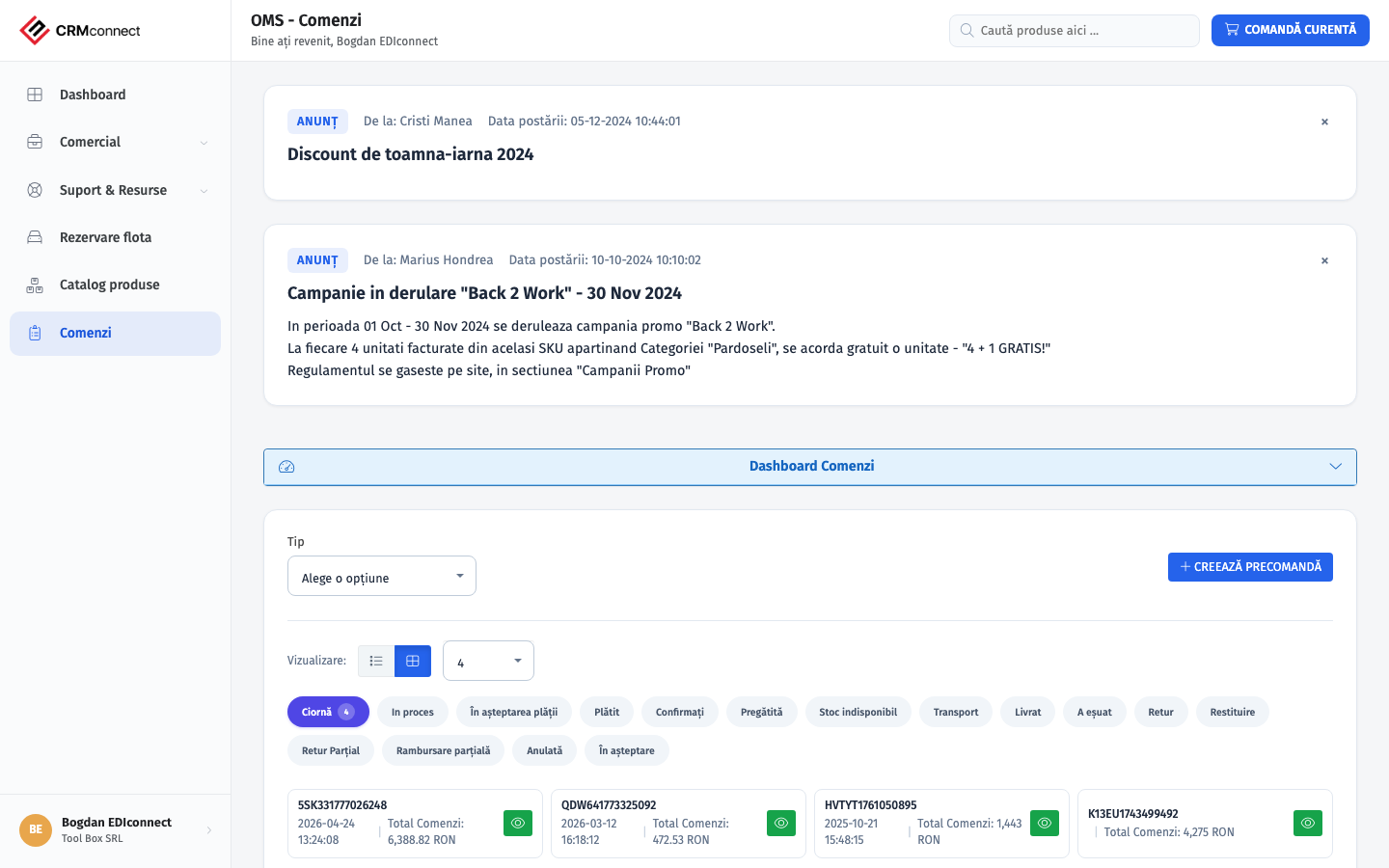1389x868 pixels.
Task: Click the Rezervare flota car icon
Action: (x=35, y=237)
